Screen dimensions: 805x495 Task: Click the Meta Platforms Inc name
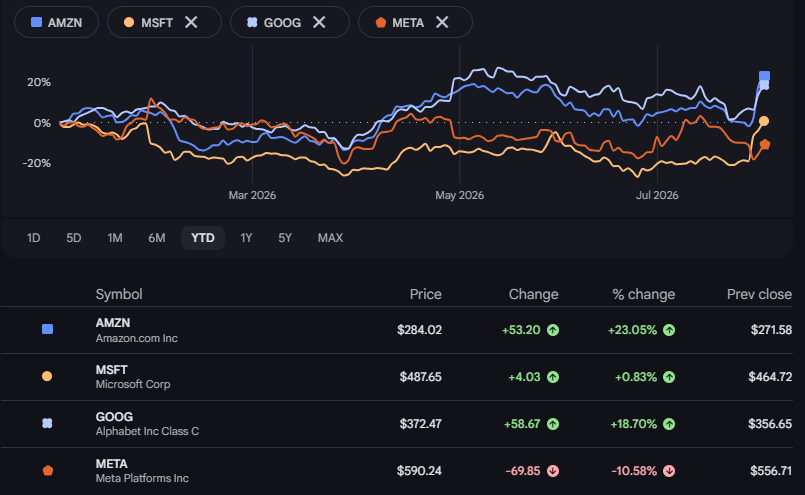pyautogui.click(x=142, y=478)
